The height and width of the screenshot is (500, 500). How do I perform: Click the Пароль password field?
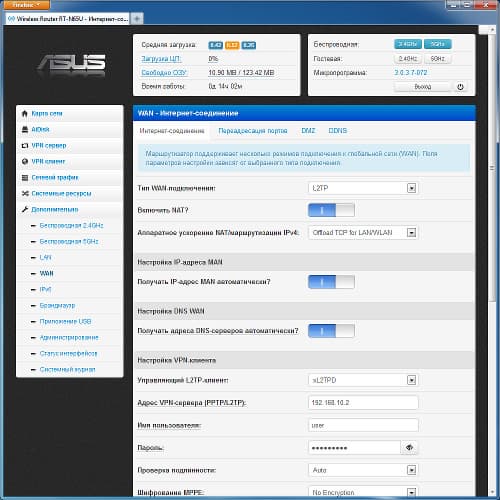354,448
